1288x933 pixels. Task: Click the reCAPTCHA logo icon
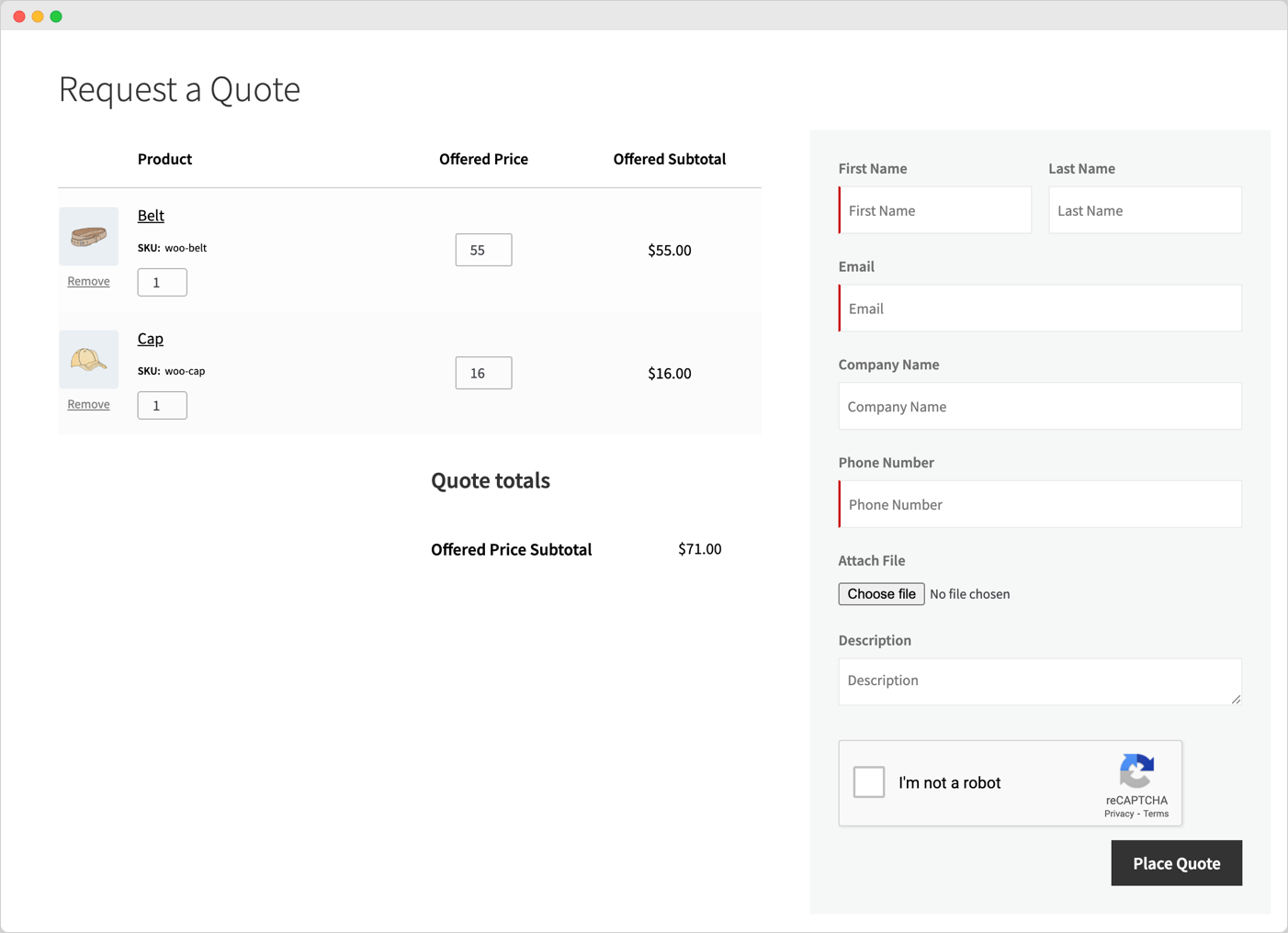(x=1136, y=774)
